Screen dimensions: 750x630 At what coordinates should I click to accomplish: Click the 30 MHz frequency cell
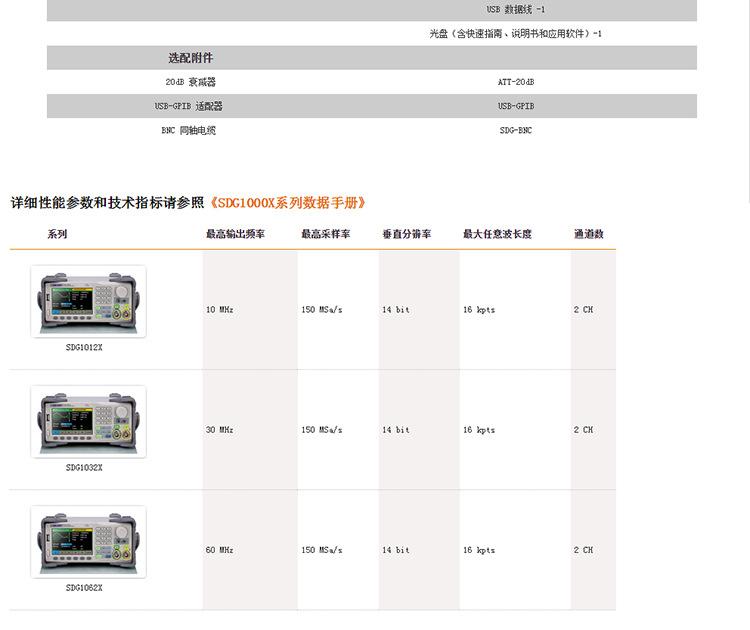220,430
